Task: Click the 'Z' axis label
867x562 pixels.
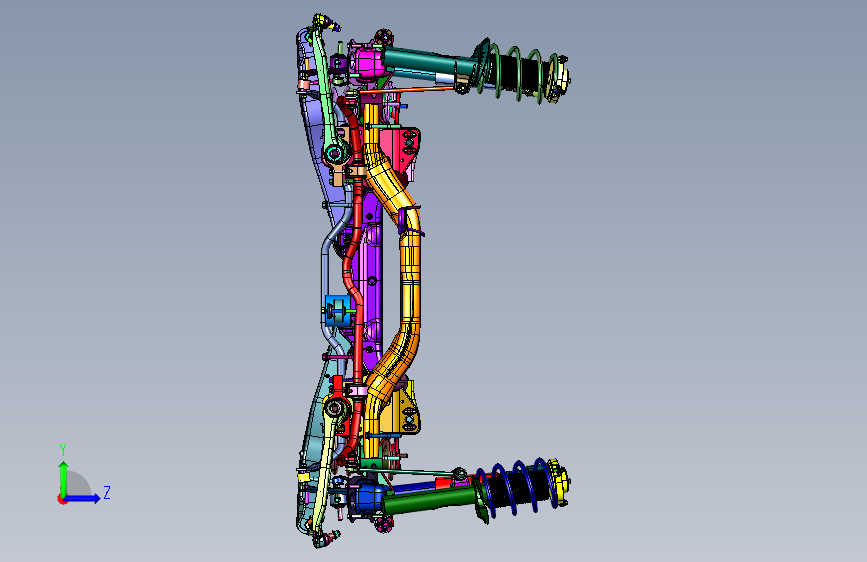Action: pyautogui.click(x=107, y=492)
